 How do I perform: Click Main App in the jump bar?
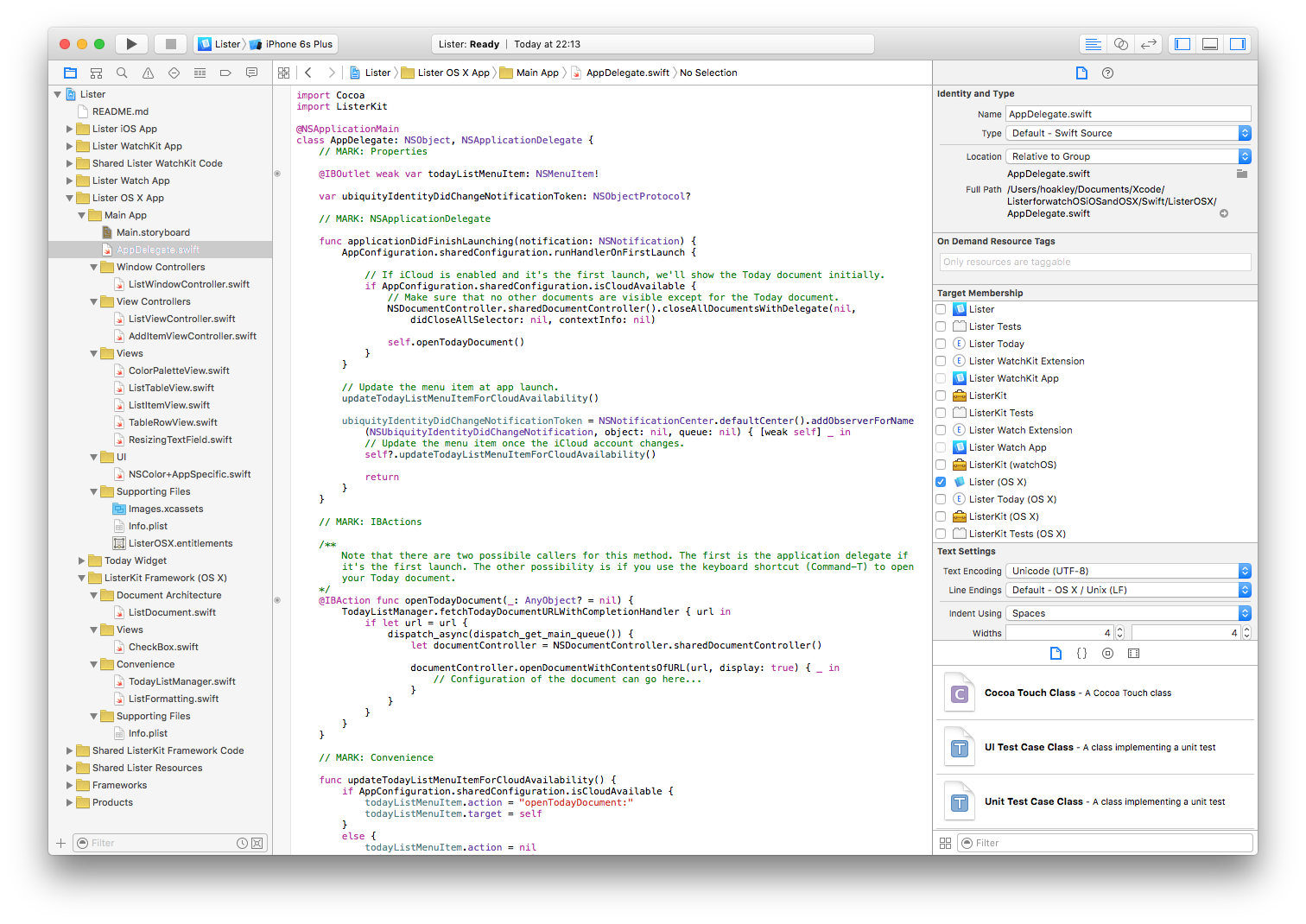529,73
